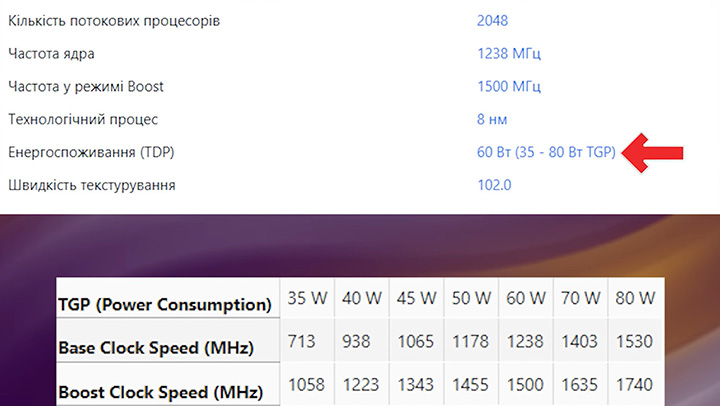
Task: Click the 1238 МГц core frequency link
Action: [x=510, y=54]
